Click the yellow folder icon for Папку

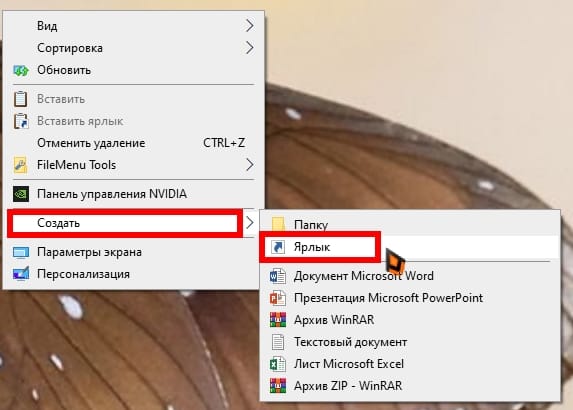(x=278, y=224)
